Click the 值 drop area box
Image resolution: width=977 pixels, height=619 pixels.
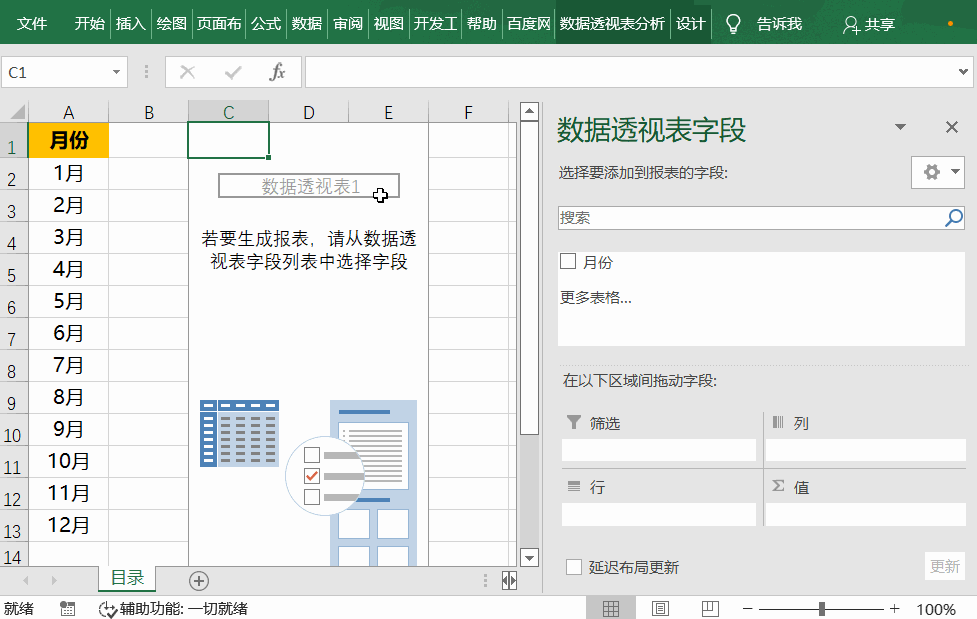(x=865, y=515)
